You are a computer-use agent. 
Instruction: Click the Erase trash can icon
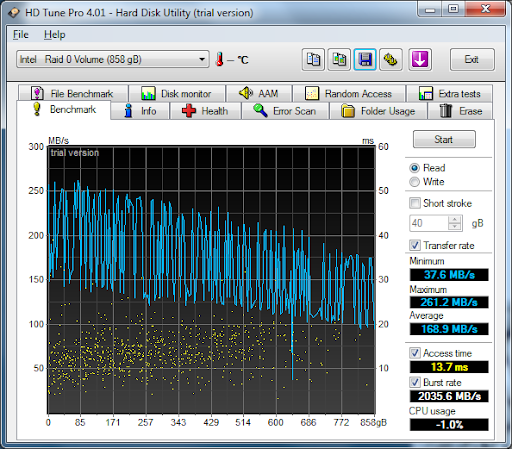tap(446, 111)
